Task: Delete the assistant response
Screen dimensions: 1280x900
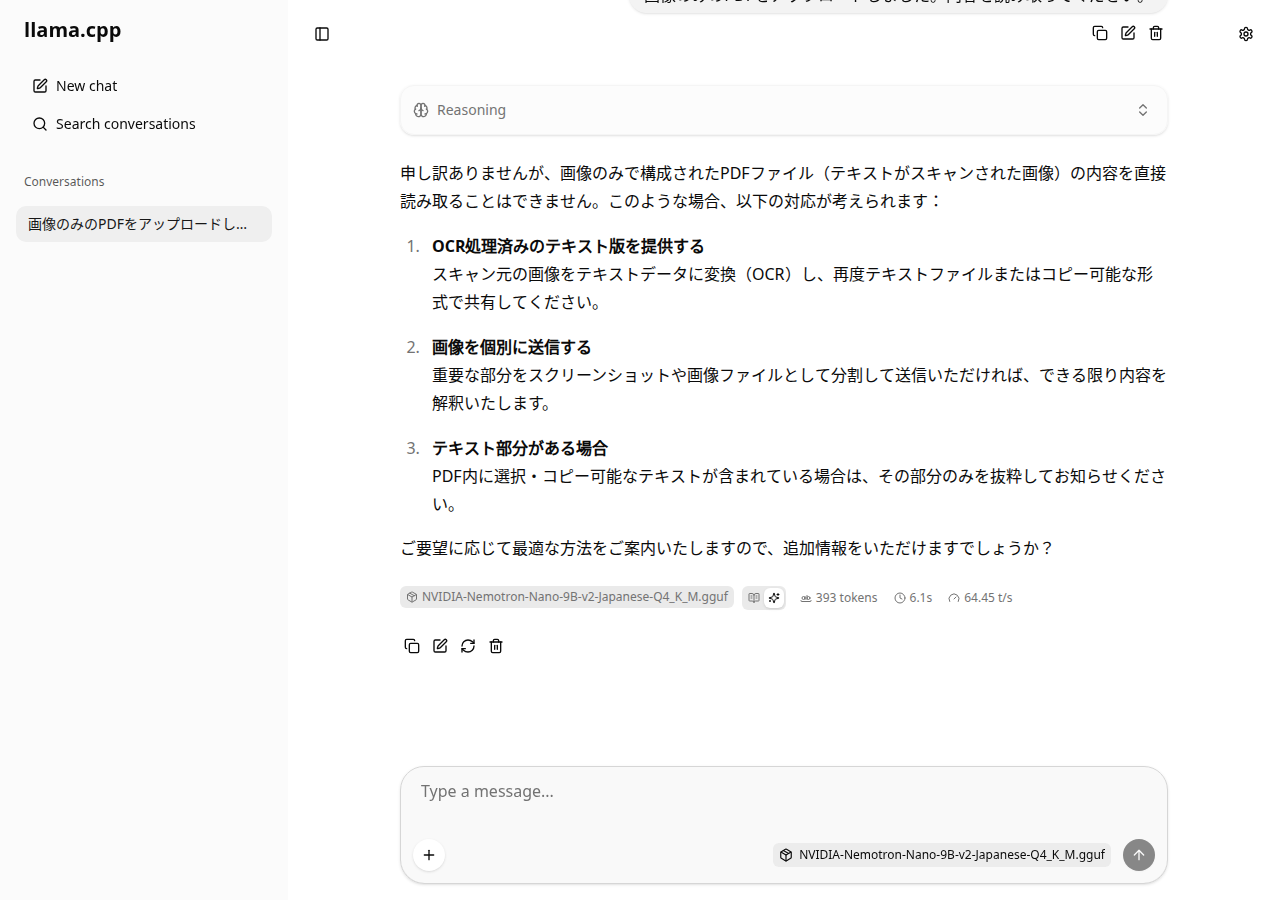Action: click(x=496, y=646)
